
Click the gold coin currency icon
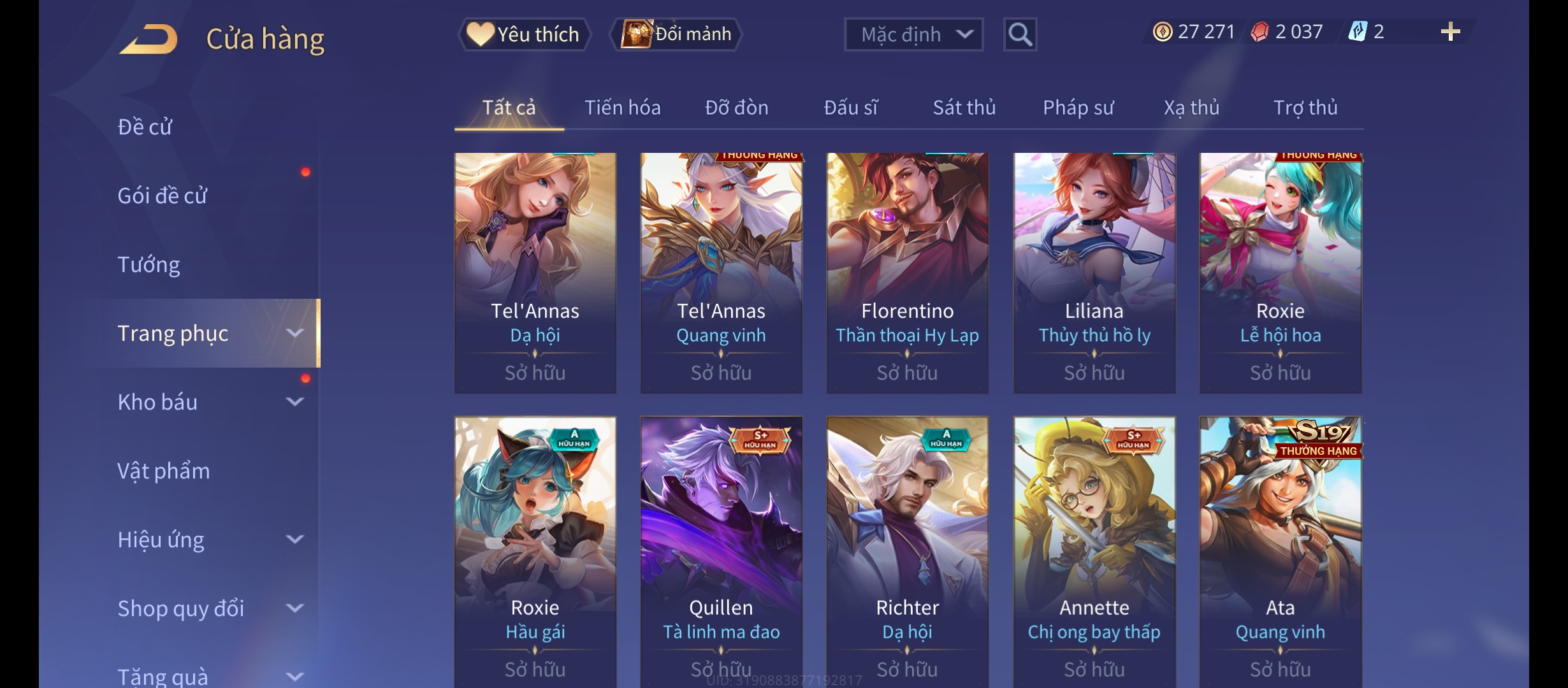(1163, 32)
